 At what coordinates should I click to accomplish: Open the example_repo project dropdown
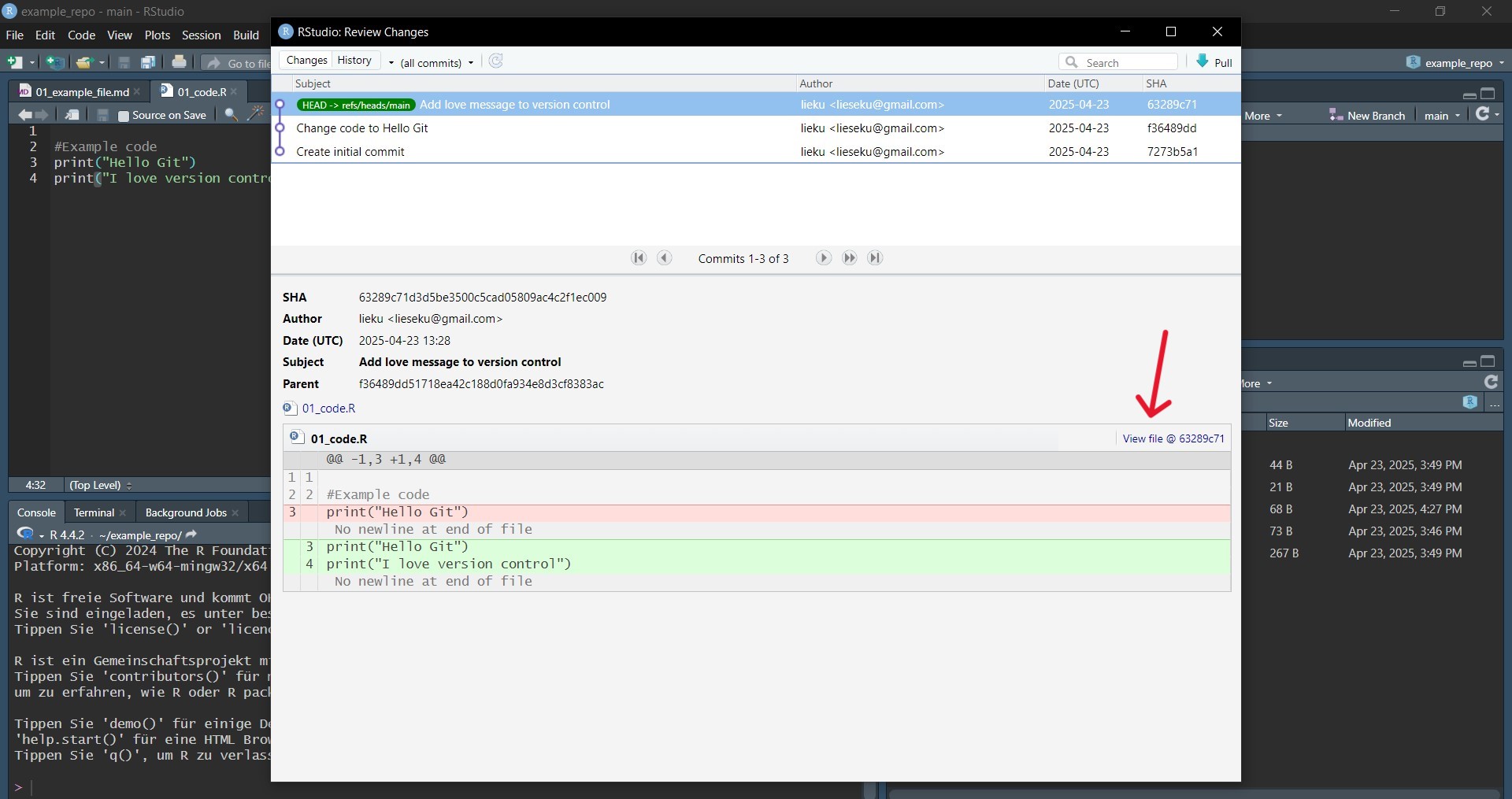coord(1455,62)
